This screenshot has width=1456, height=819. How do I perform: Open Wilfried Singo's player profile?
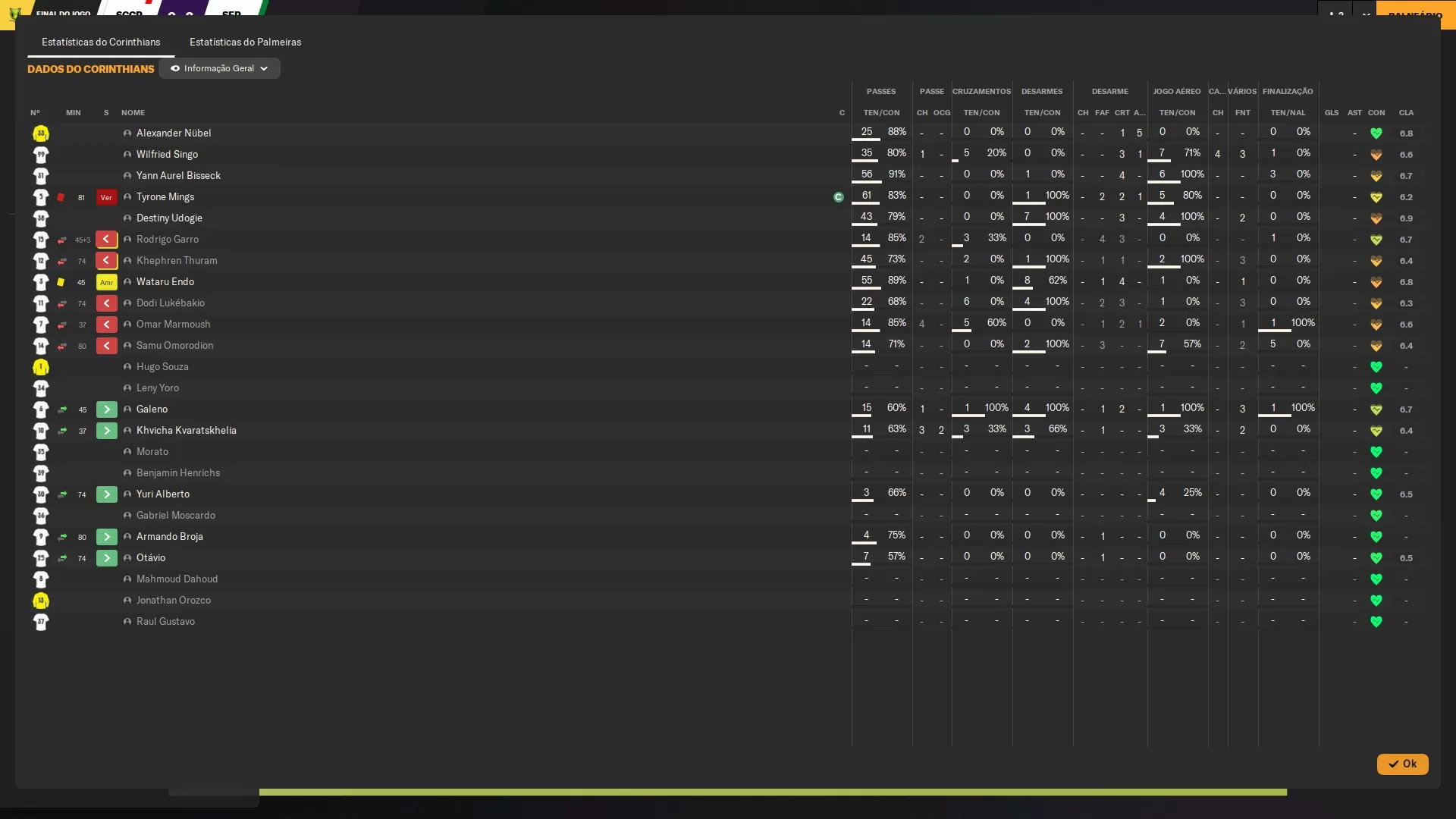(167, 154)
